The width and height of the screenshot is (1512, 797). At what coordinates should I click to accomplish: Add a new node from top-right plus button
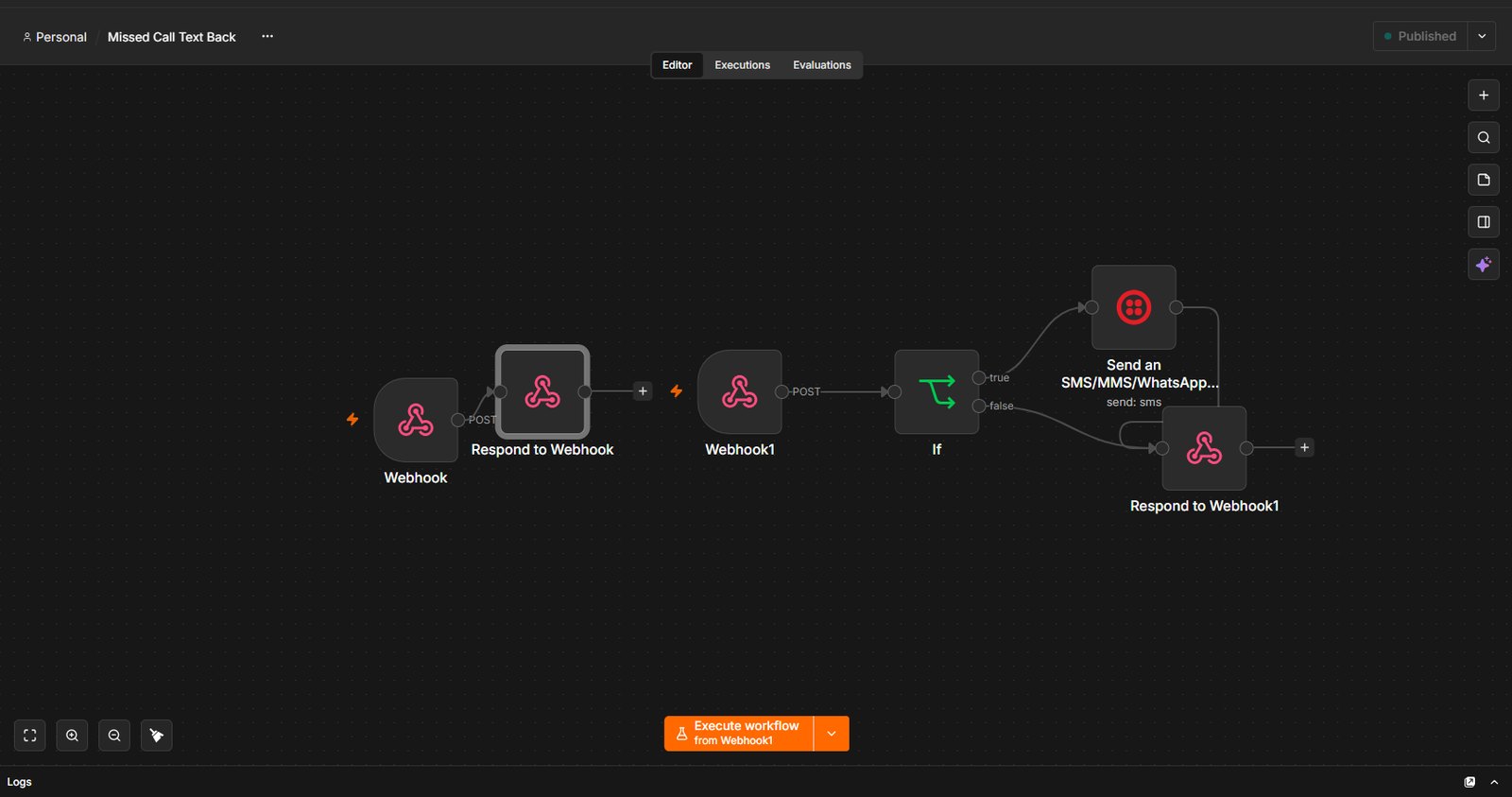[x=1484, y=95]
